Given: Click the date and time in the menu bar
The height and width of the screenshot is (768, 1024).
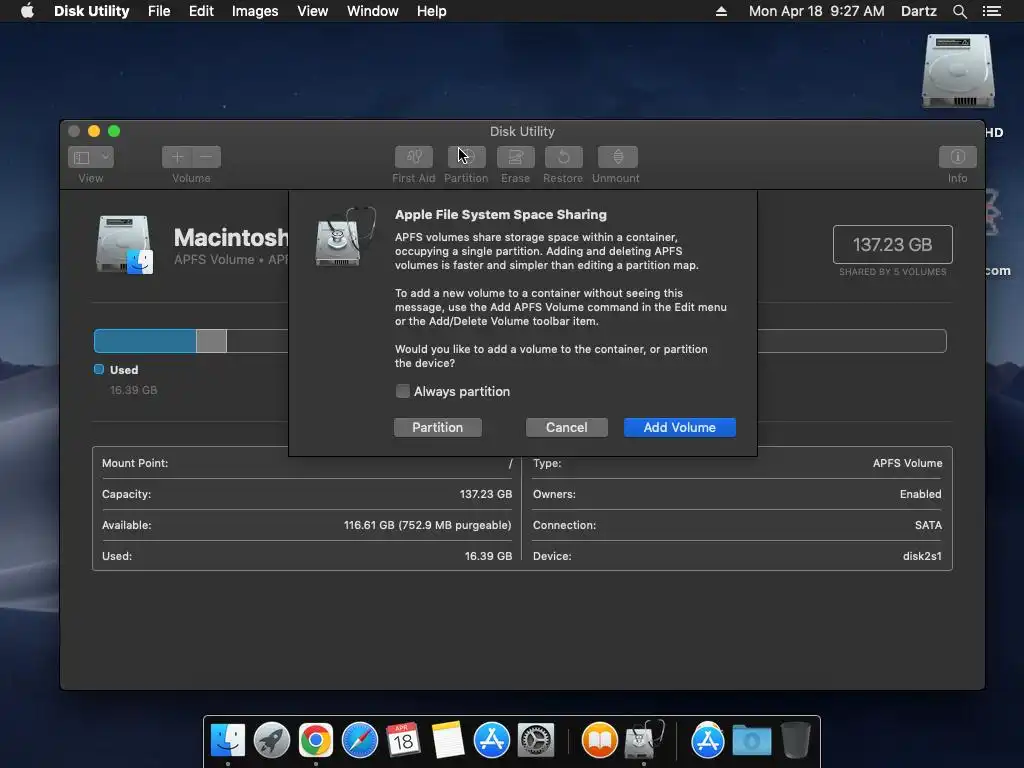Looking at the screenshot, I should click(816, 11).
